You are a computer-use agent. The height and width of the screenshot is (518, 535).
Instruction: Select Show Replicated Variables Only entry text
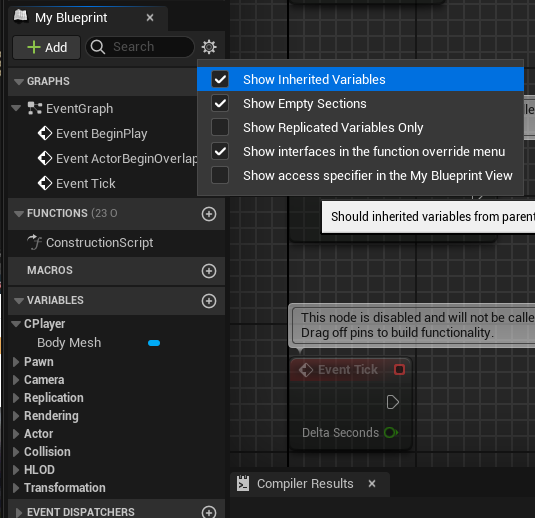[333, 128]
